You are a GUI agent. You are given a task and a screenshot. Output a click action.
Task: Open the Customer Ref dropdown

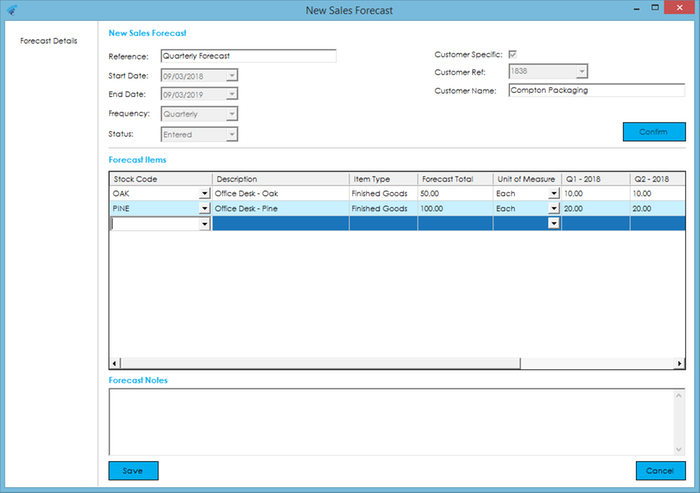tap(581, 71)
